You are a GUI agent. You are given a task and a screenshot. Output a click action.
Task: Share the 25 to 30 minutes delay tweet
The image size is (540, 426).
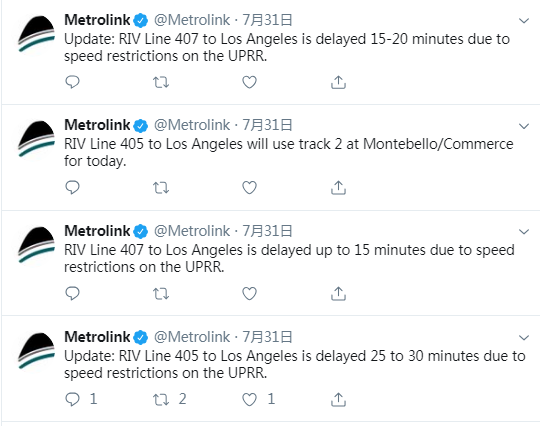click(338, 399)
